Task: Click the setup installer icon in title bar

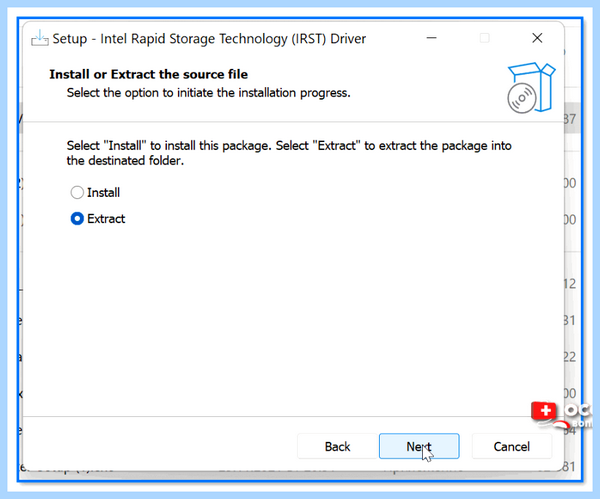Action: click(39, 38)
